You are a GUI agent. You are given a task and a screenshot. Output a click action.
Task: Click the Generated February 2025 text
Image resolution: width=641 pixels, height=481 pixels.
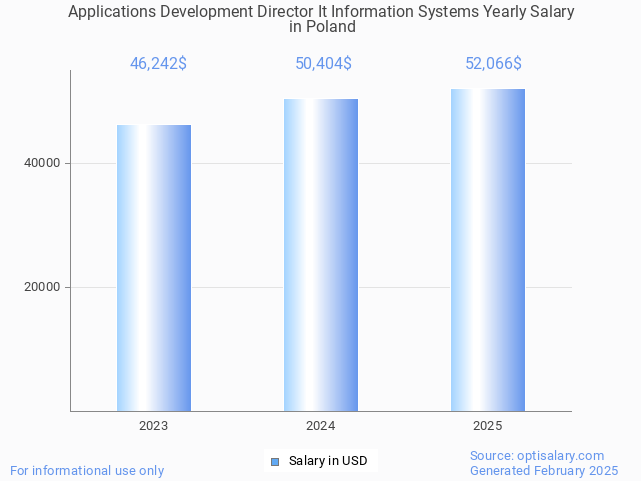click(544, 471)
